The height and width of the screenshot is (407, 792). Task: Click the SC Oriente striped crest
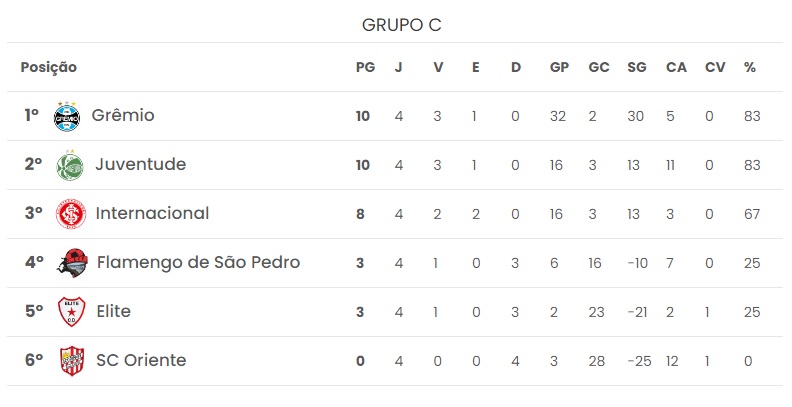[x=72, y=361]
